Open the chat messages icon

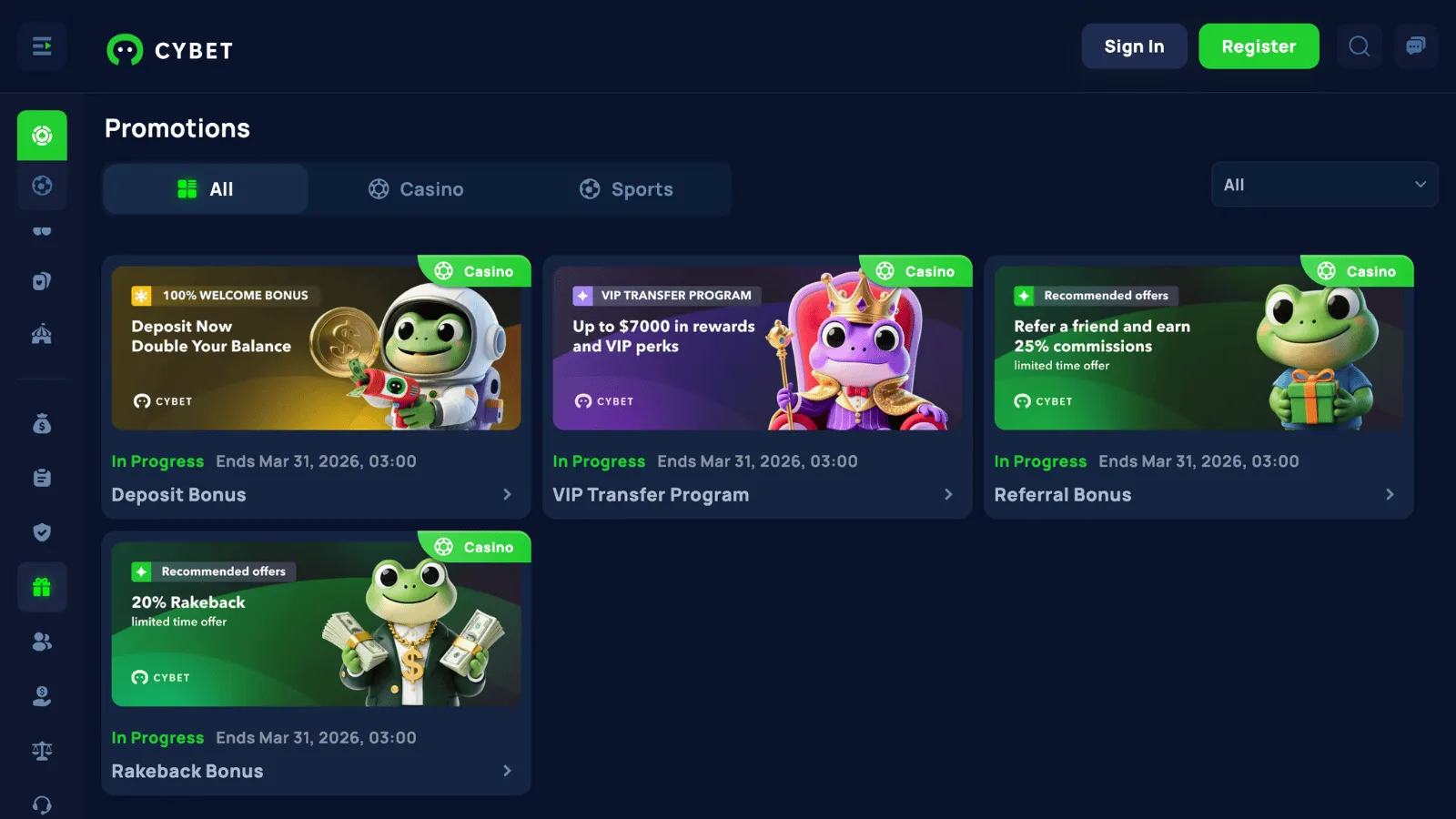(x=1416, y=46)
